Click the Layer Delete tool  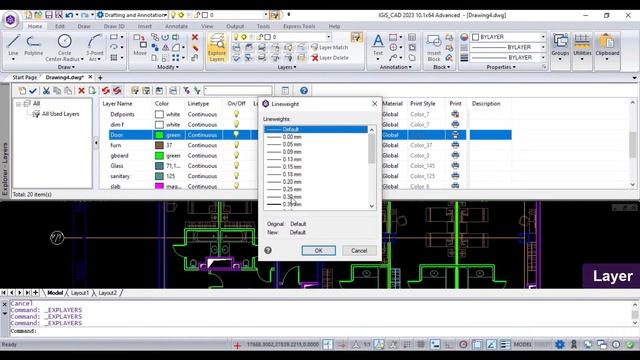tap(330, 58)
